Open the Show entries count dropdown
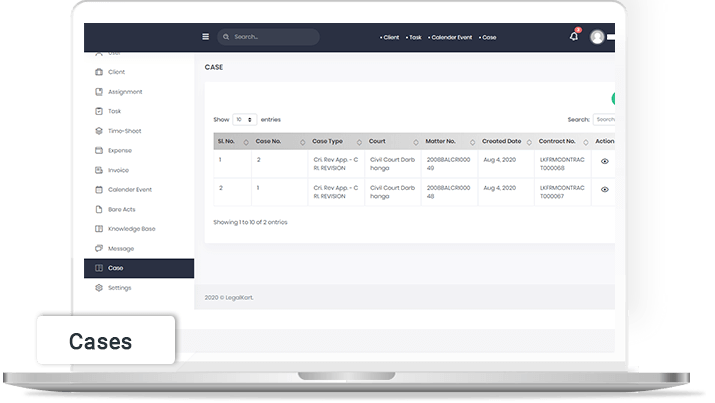The width and height of the screenshot is (715, 403). click(x=245, y=119)
